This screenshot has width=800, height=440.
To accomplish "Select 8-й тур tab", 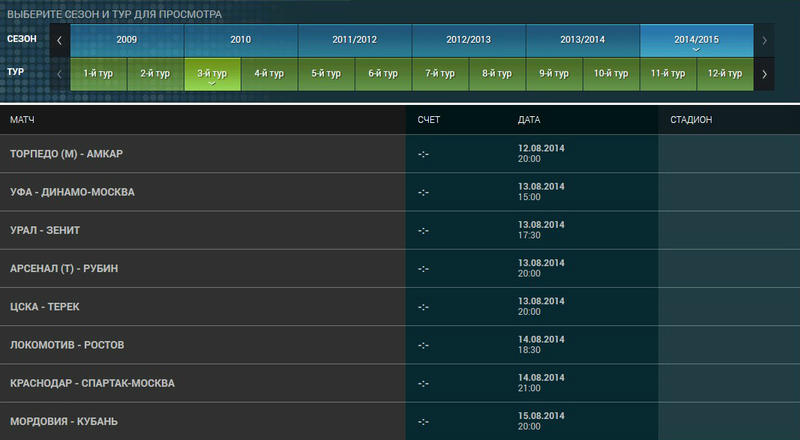I will click(x=497, y=75).
